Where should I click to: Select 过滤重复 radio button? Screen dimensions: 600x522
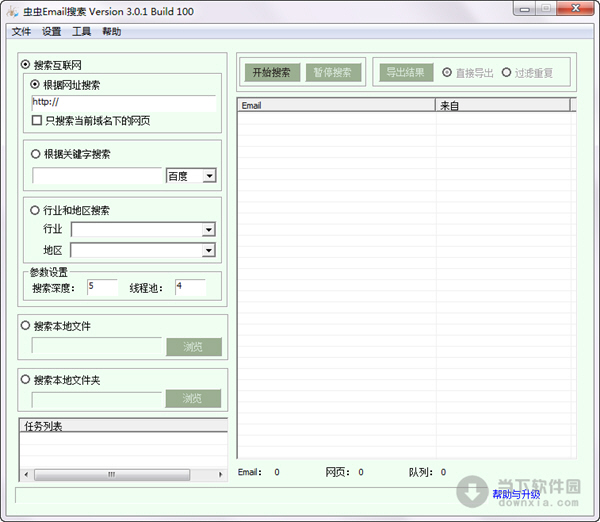point(506,72)
